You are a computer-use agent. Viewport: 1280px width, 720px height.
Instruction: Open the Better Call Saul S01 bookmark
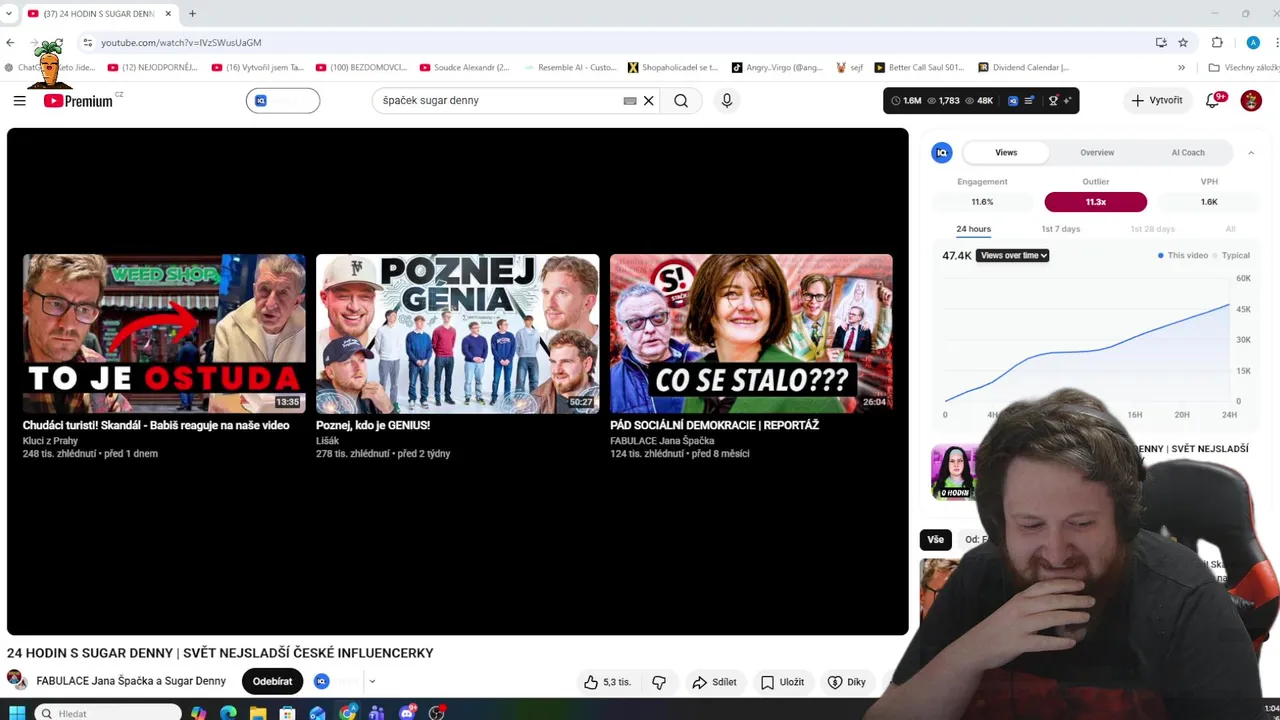[919, 67]
